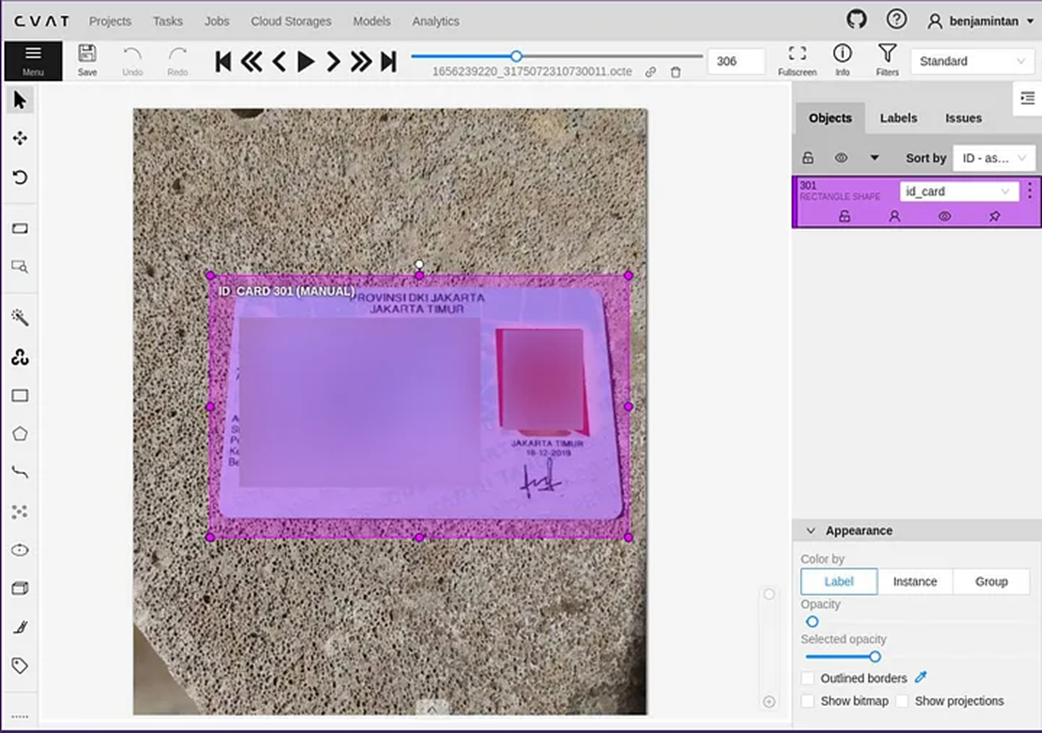Enable Show bitmap checkbox
Screen dimensions: 1042x733
[808, 701]
